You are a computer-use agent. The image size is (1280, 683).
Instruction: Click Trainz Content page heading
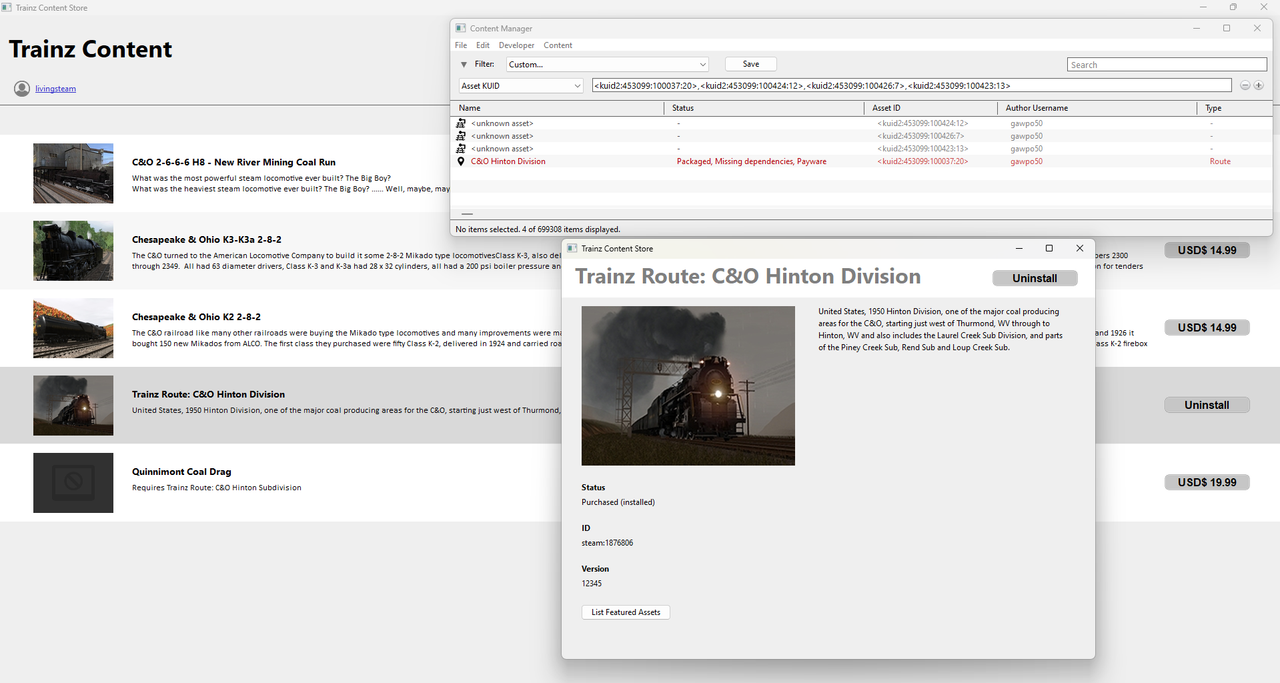pyautogui.click(x=91, y=49)
